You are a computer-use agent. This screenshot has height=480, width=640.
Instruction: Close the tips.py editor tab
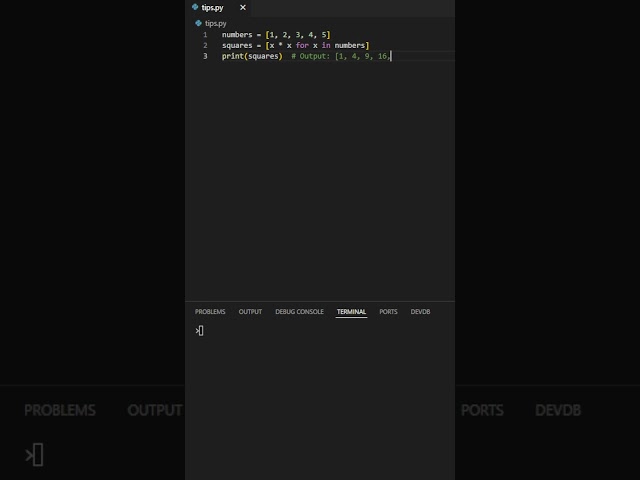243,7
